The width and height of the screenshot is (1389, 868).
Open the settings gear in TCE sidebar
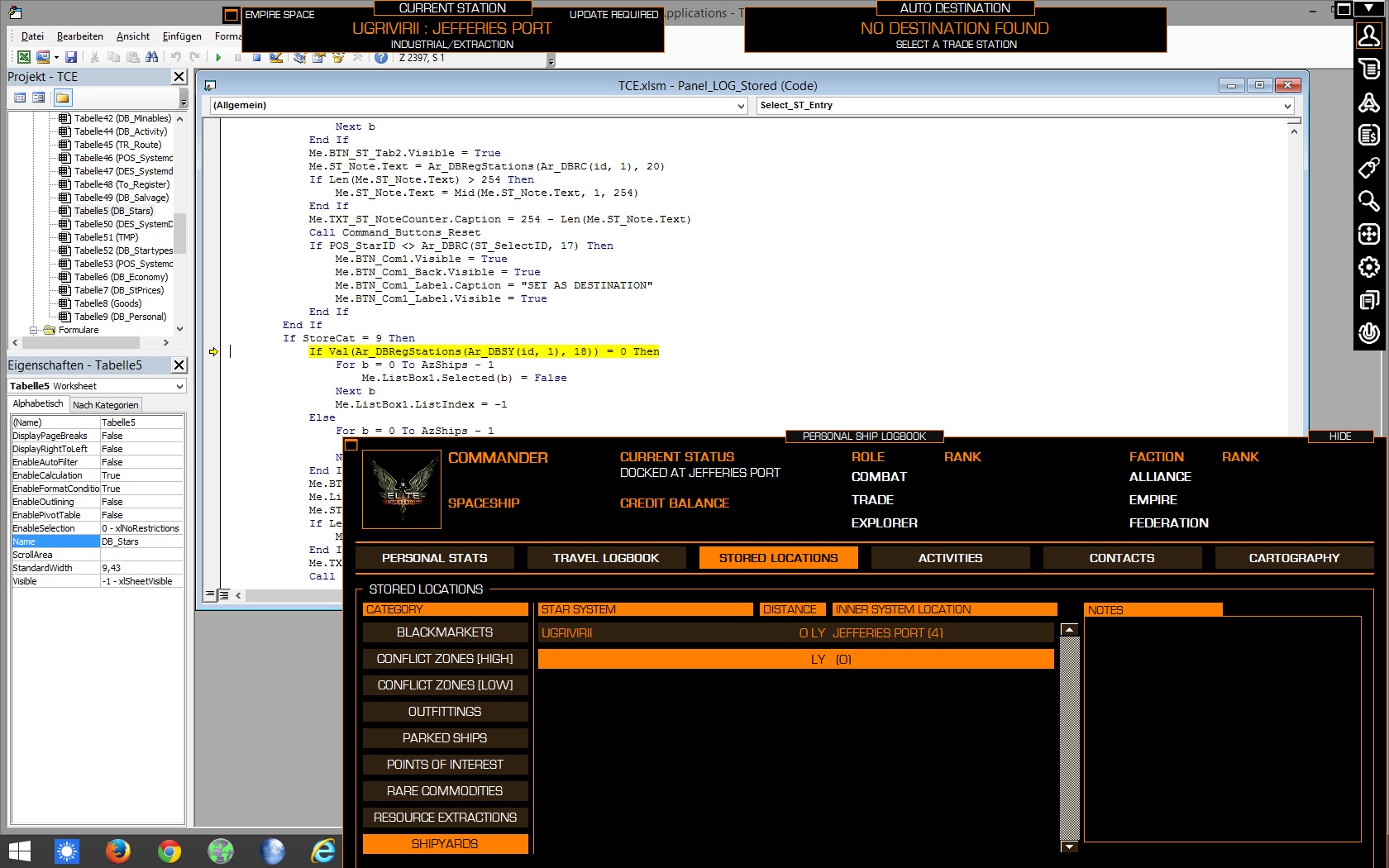(x=1369, y=267)
